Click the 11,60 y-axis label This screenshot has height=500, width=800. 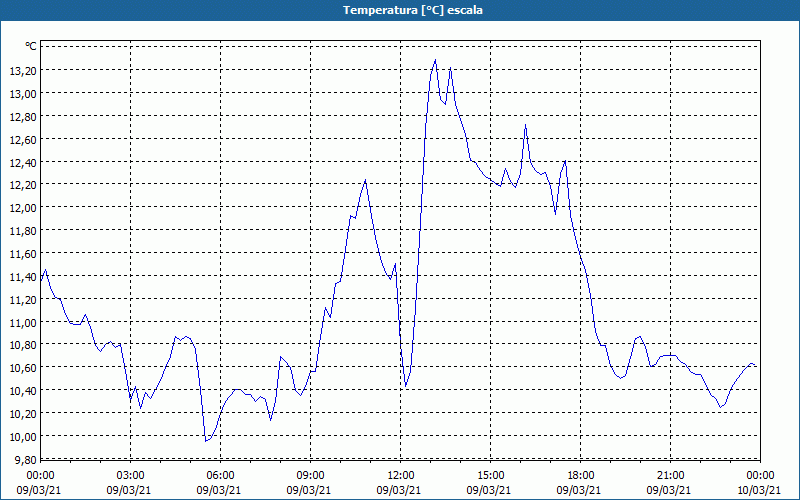pyautogui.click(x=23, y=254)
